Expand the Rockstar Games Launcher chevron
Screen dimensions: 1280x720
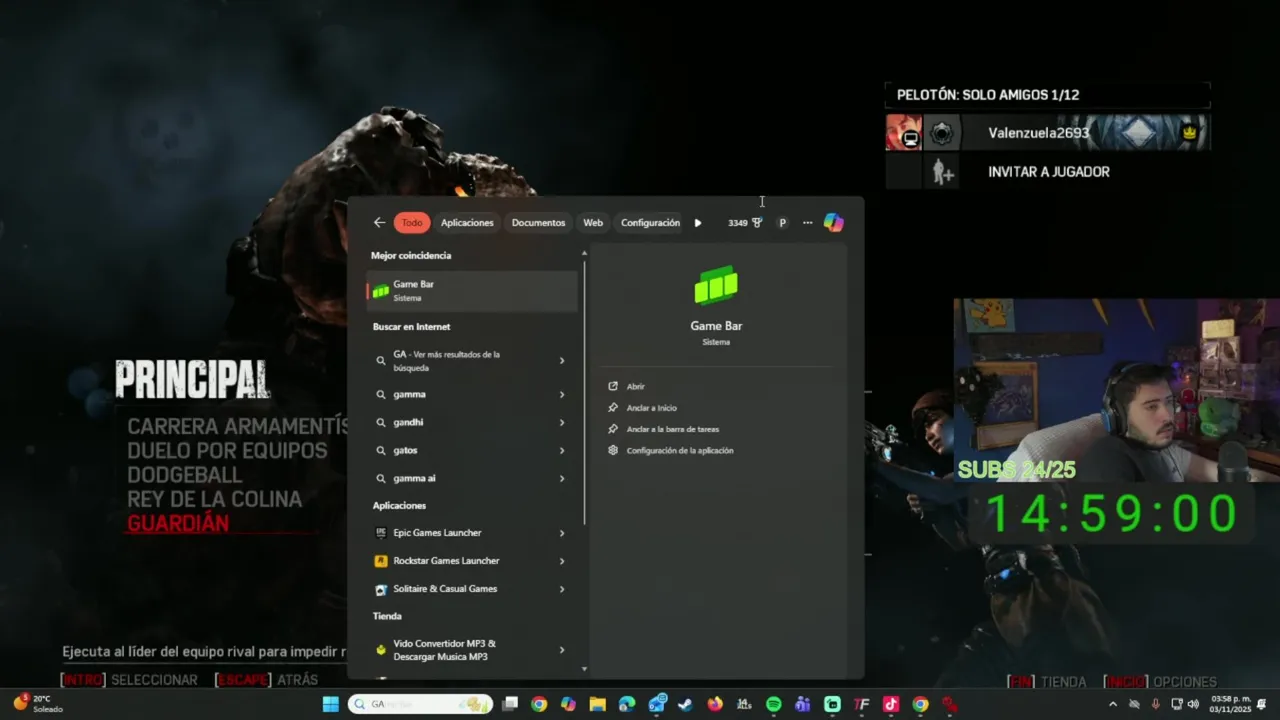click(x=562, y=561)
